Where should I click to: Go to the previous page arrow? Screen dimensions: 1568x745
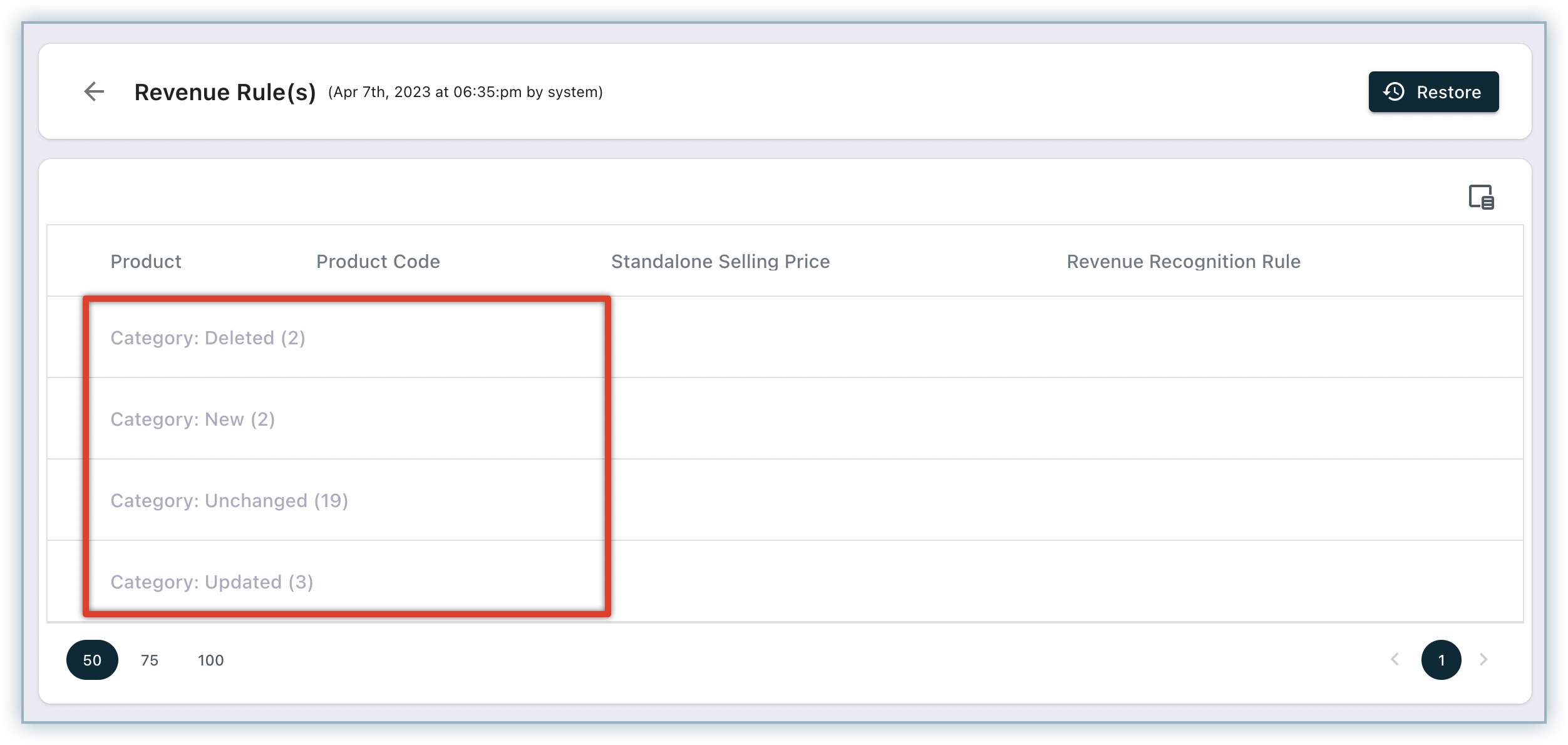[x=1395, y=659]
